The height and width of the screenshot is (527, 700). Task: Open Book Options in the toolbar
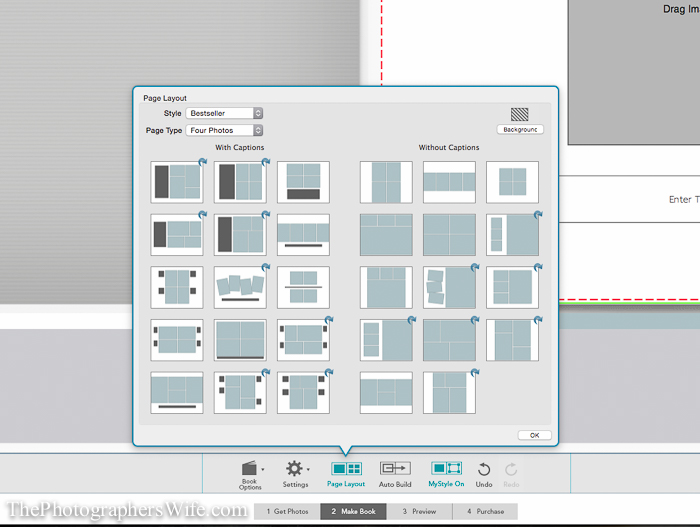tap(250, 475)
